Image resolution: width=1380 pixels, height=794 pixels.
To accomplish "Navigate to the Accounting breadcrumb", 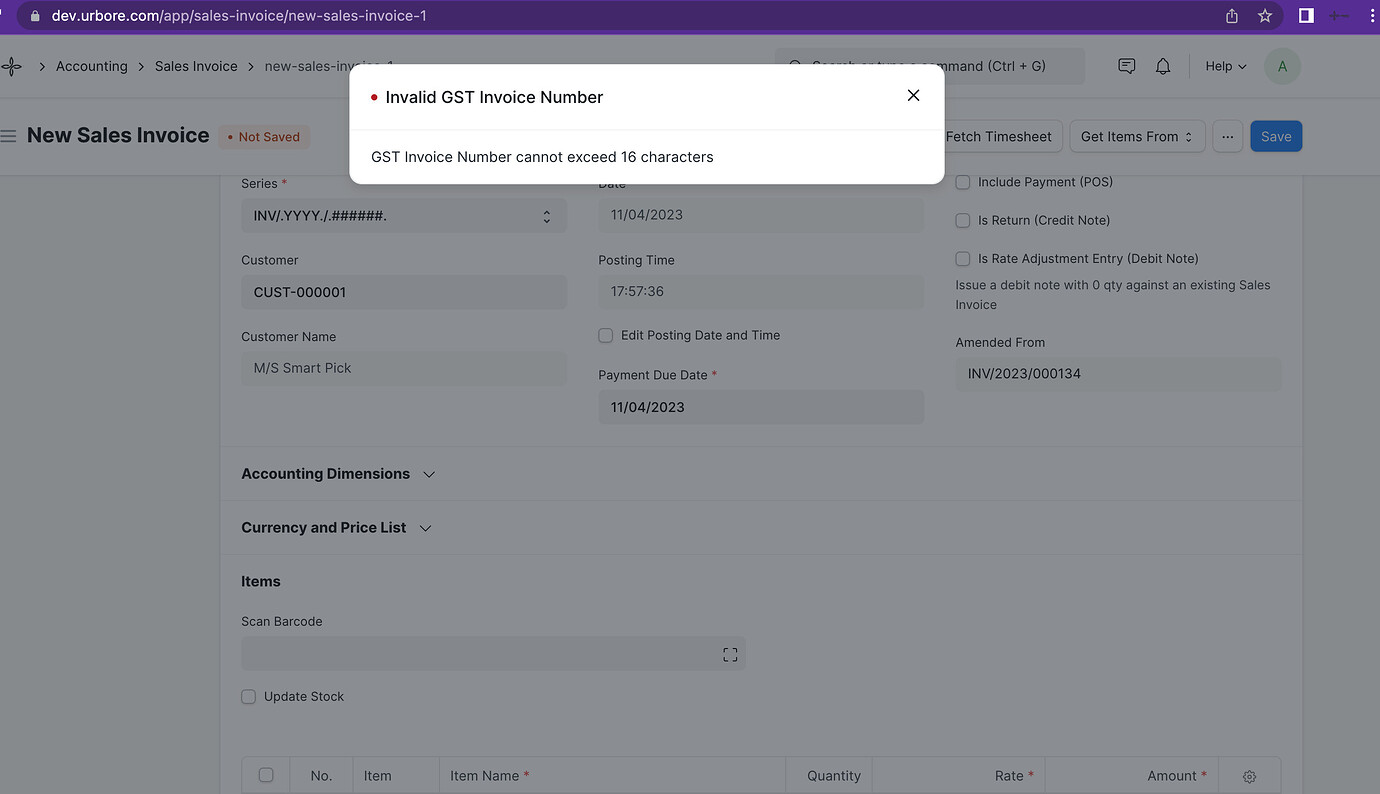I will point(91,66).
